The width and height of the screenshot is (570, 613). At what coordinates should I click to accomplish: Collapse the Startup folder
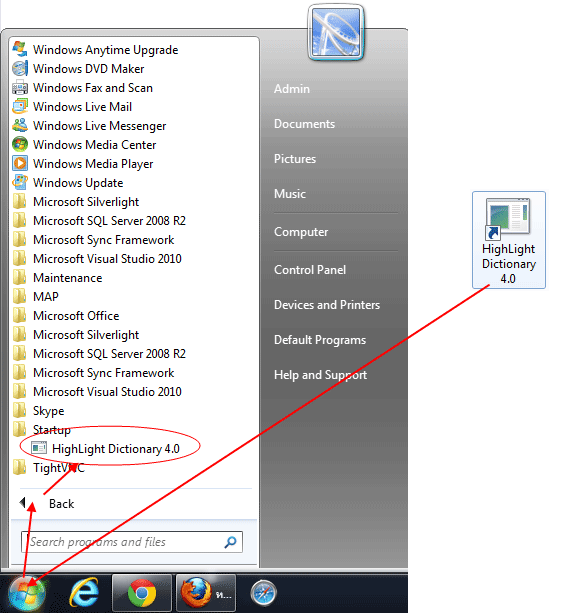51,430
